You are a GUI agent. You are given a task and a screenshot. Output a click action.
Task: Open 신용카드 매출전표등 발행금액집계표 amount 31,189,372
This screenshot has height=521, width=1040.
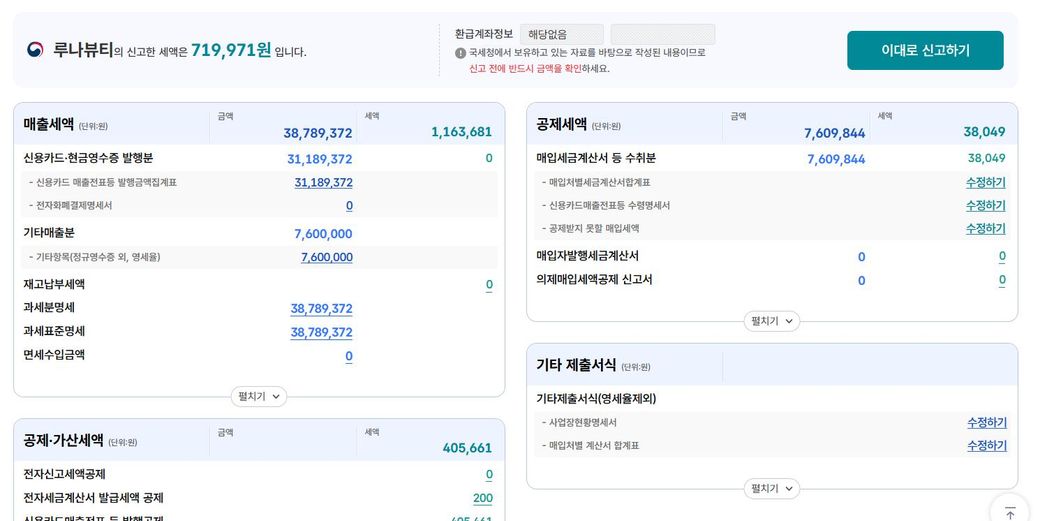[x=323, y=183]
